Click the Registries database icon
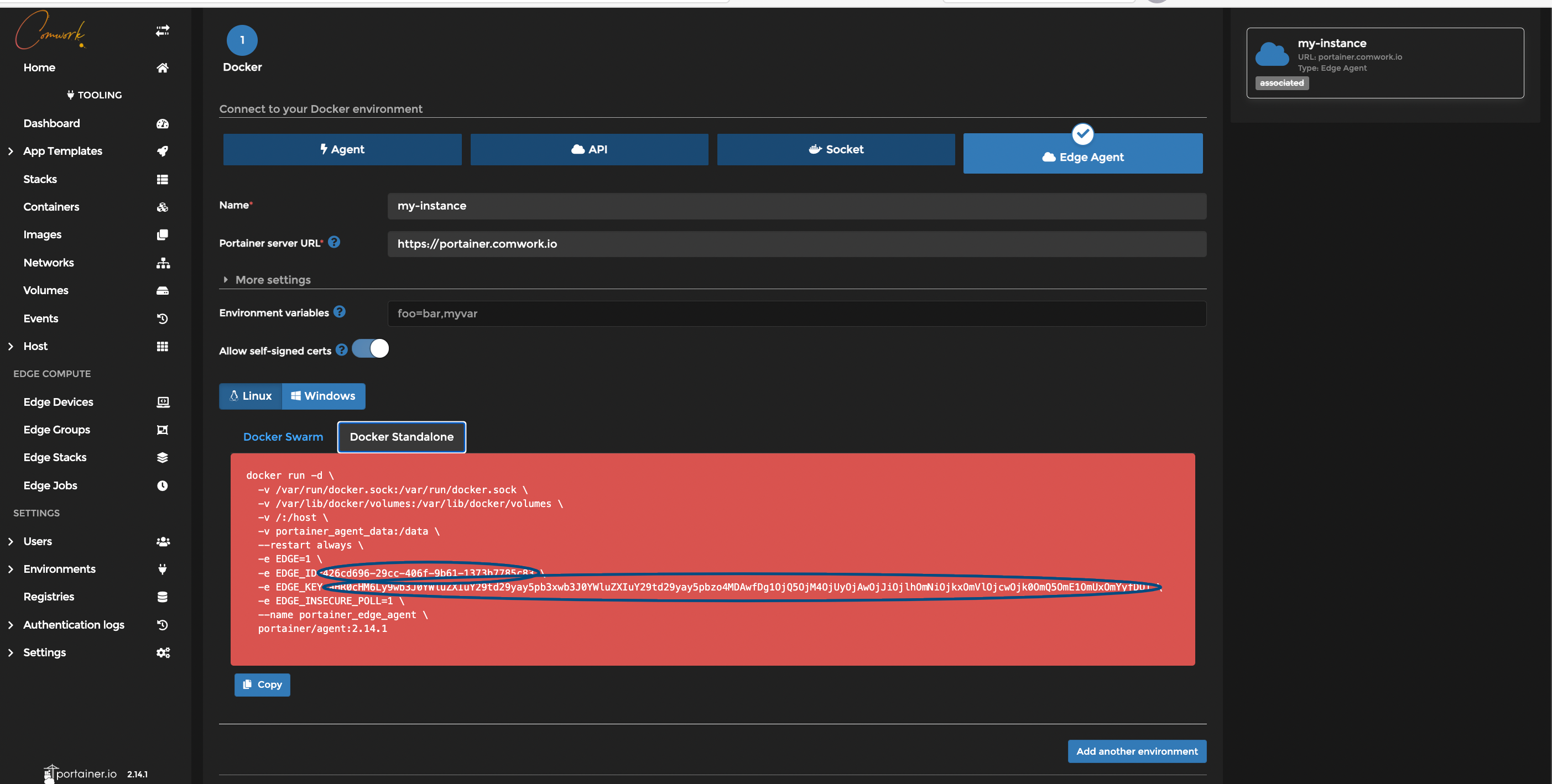This screenshot has height=784, width=1552. (x=163, y=597)
